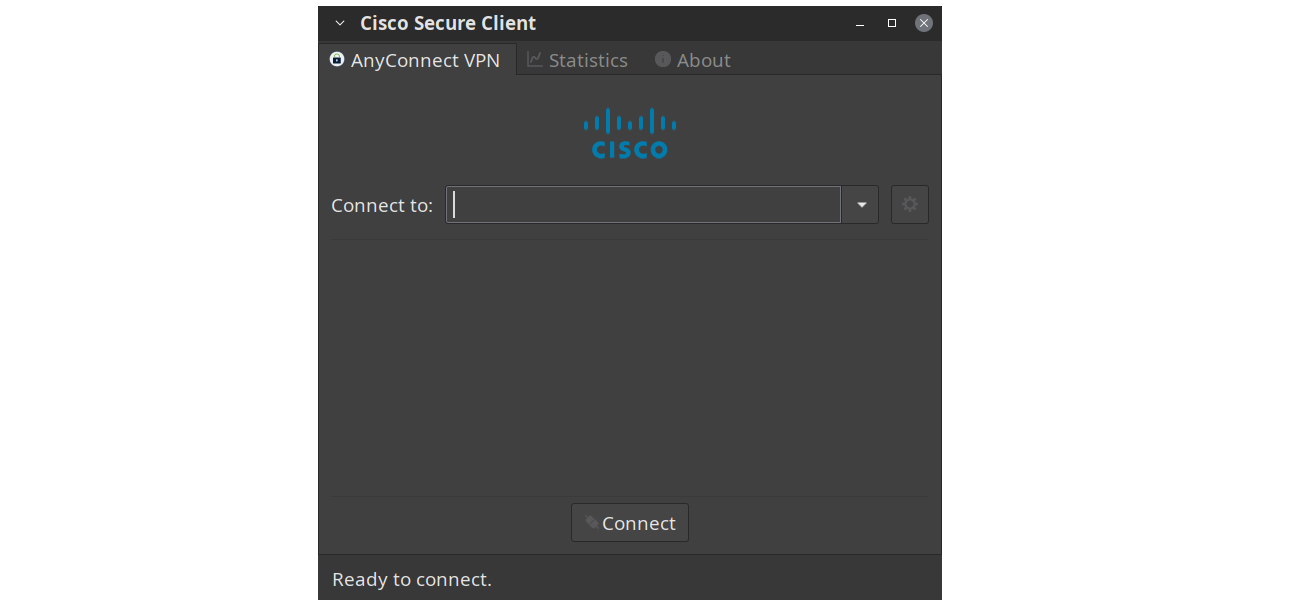Switch to the AnyConnect VPN tab
1300x608 pixels.
(417, 60)
